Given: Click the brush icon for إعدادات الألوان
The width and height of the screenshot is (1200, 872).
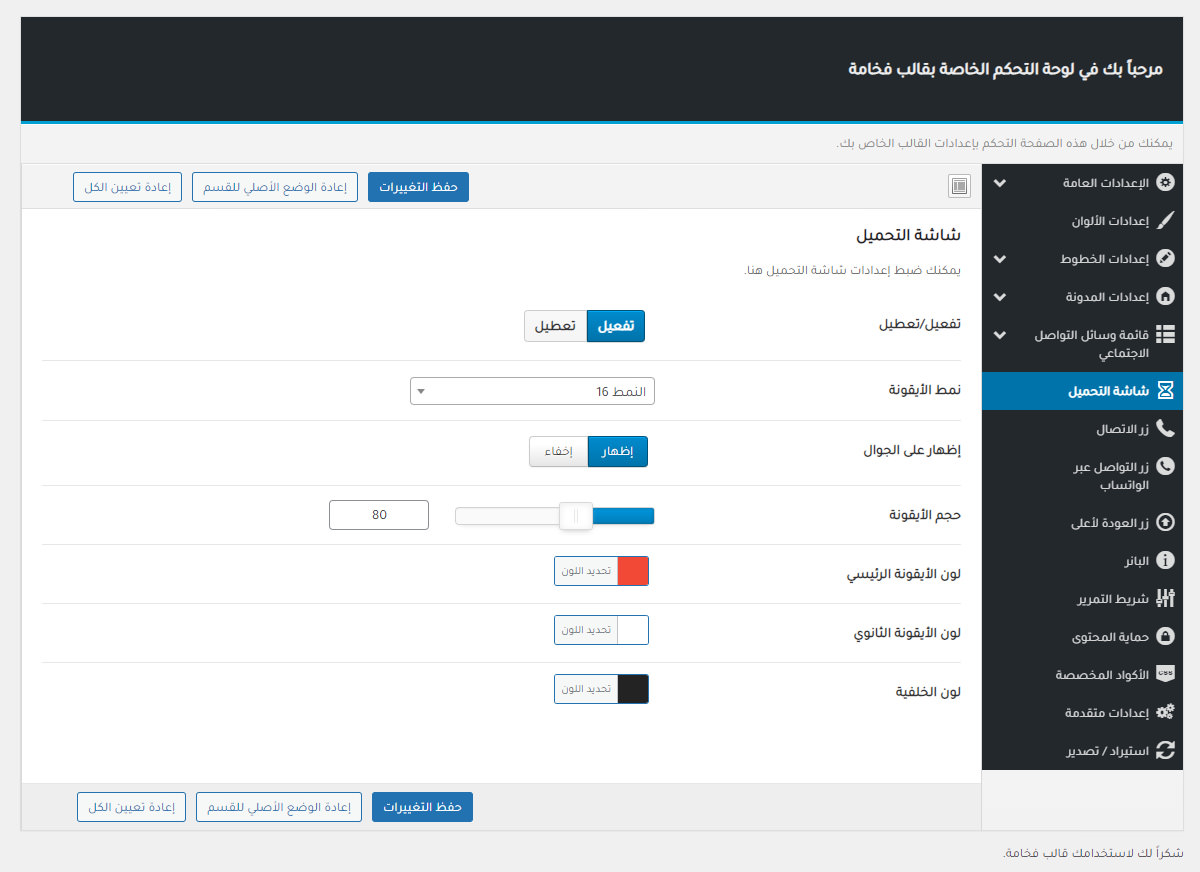Looking at the screenshot, I should pos(1165,221).
